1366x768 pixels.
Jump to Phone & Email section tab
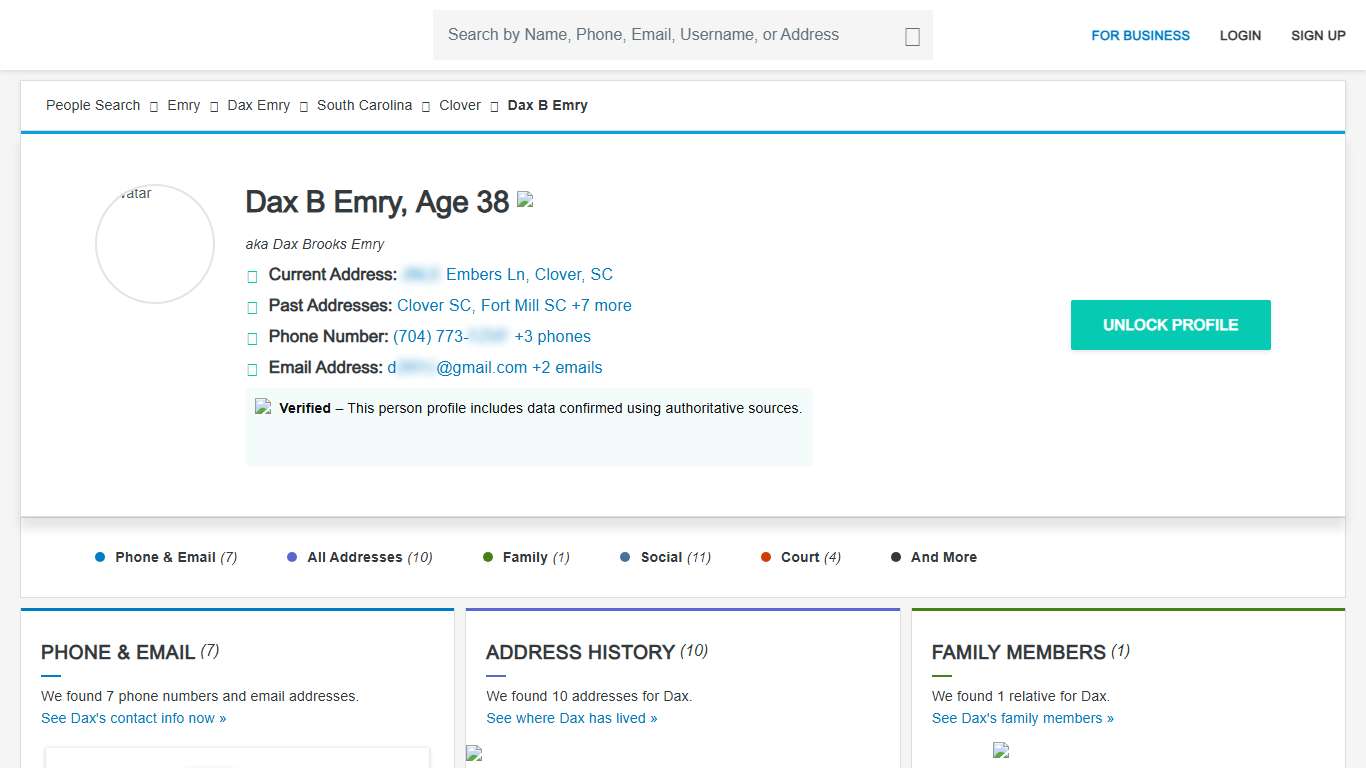click(x=166, y=557)
